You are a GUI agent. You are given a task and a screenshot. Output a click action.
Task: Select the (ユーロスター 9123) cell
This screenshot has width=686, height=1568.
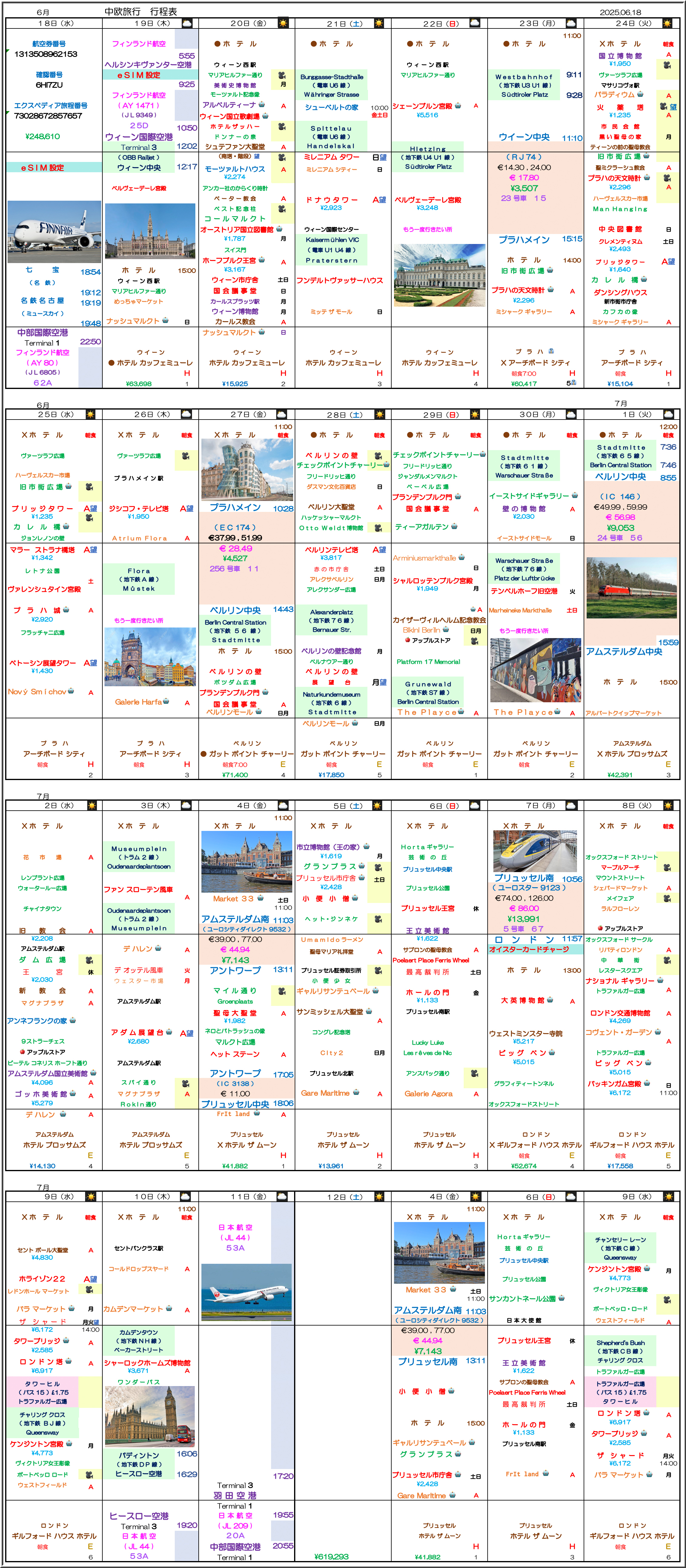[x=529, y=888]
